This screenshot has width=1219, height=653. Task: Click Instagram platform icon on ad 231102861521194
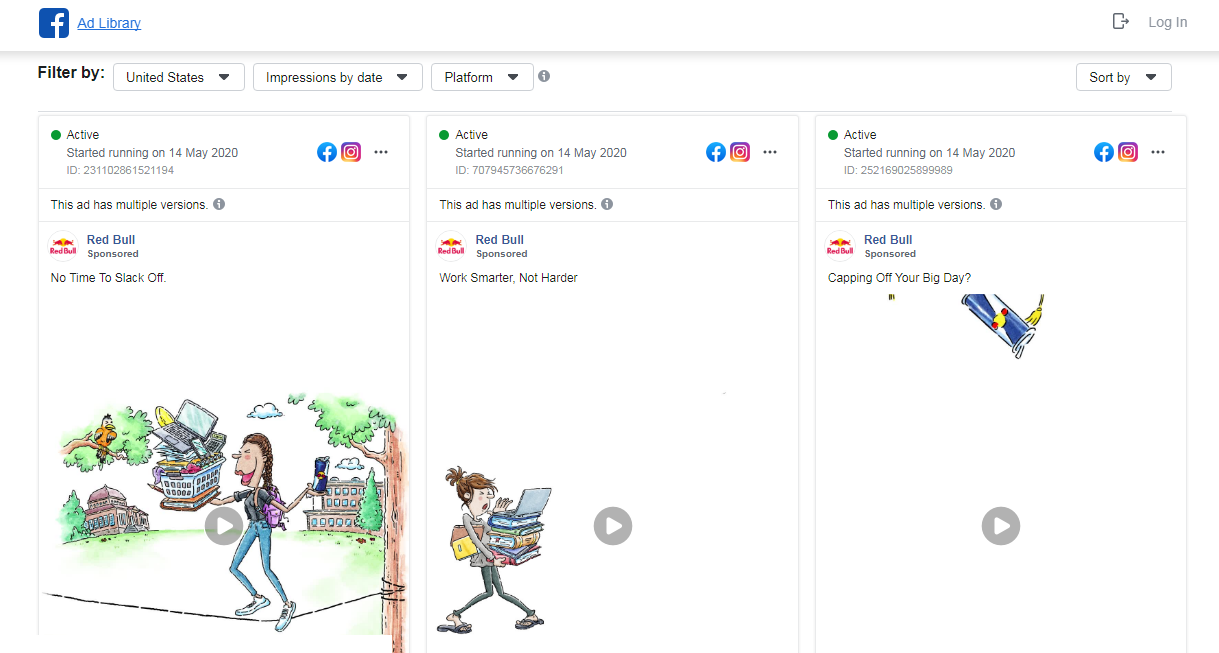click(x=351, y=152)
